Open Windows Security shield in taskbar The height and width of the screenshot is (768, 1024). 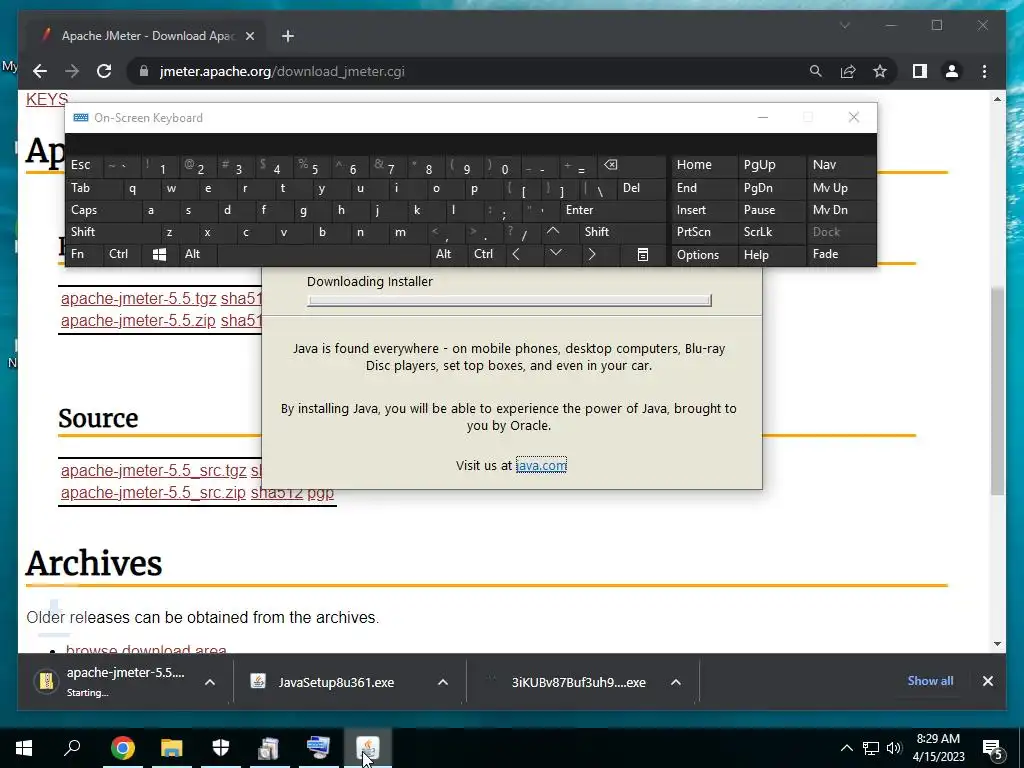[x=221, y=748]
